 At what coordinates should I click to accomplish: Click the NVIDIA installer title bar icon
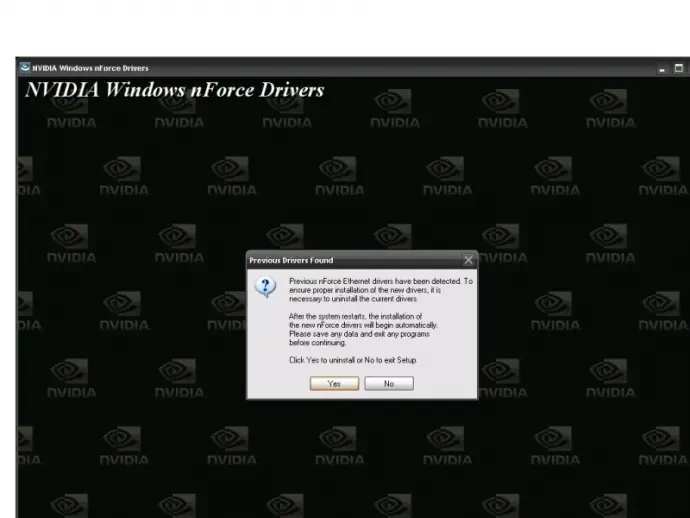pos(25,67)
